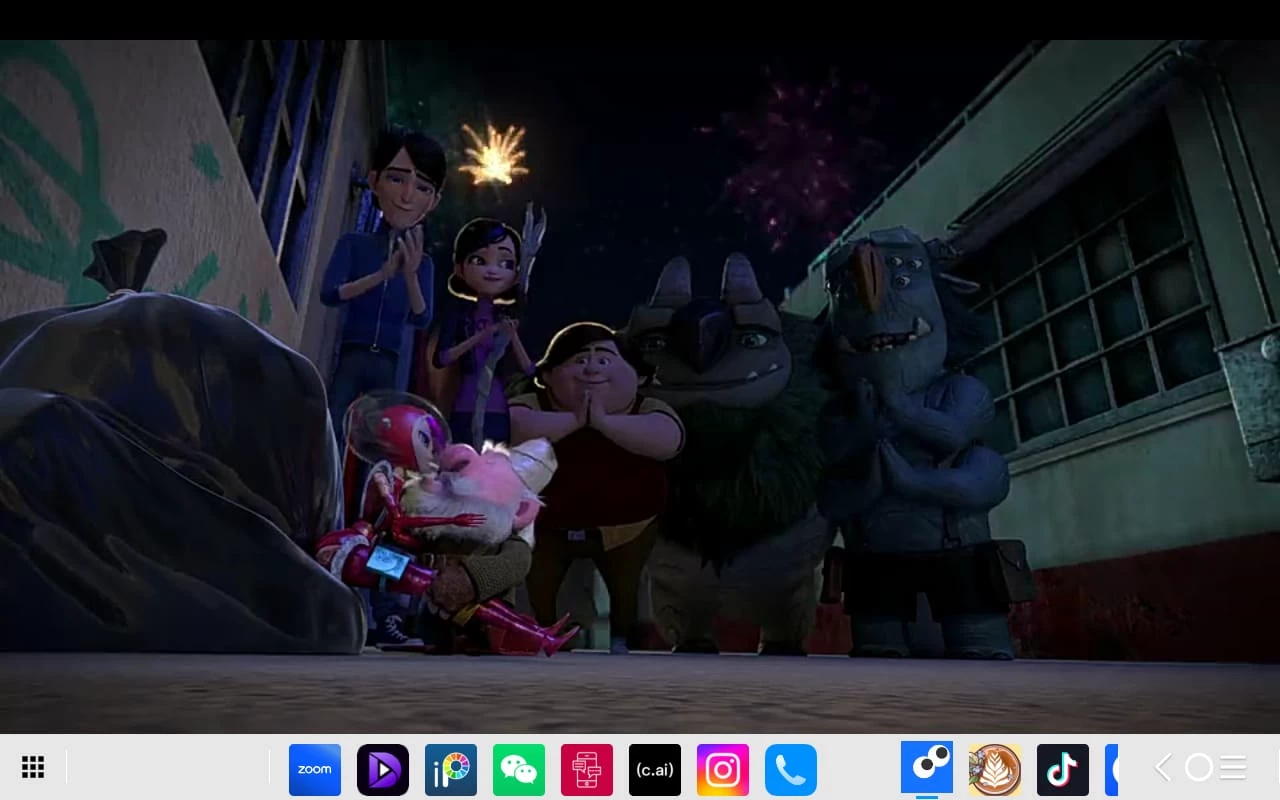Launch Zoom from the taskbar
This screenshot has width=1280, height=800.
pyautogui.click(x=315, y=770)
